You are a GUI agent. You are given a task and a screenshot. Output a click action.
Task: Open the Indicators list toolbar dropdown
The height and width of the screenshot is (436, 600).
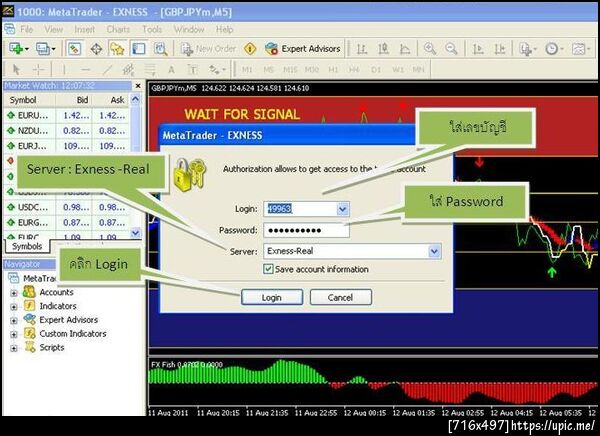coord(528,49)
